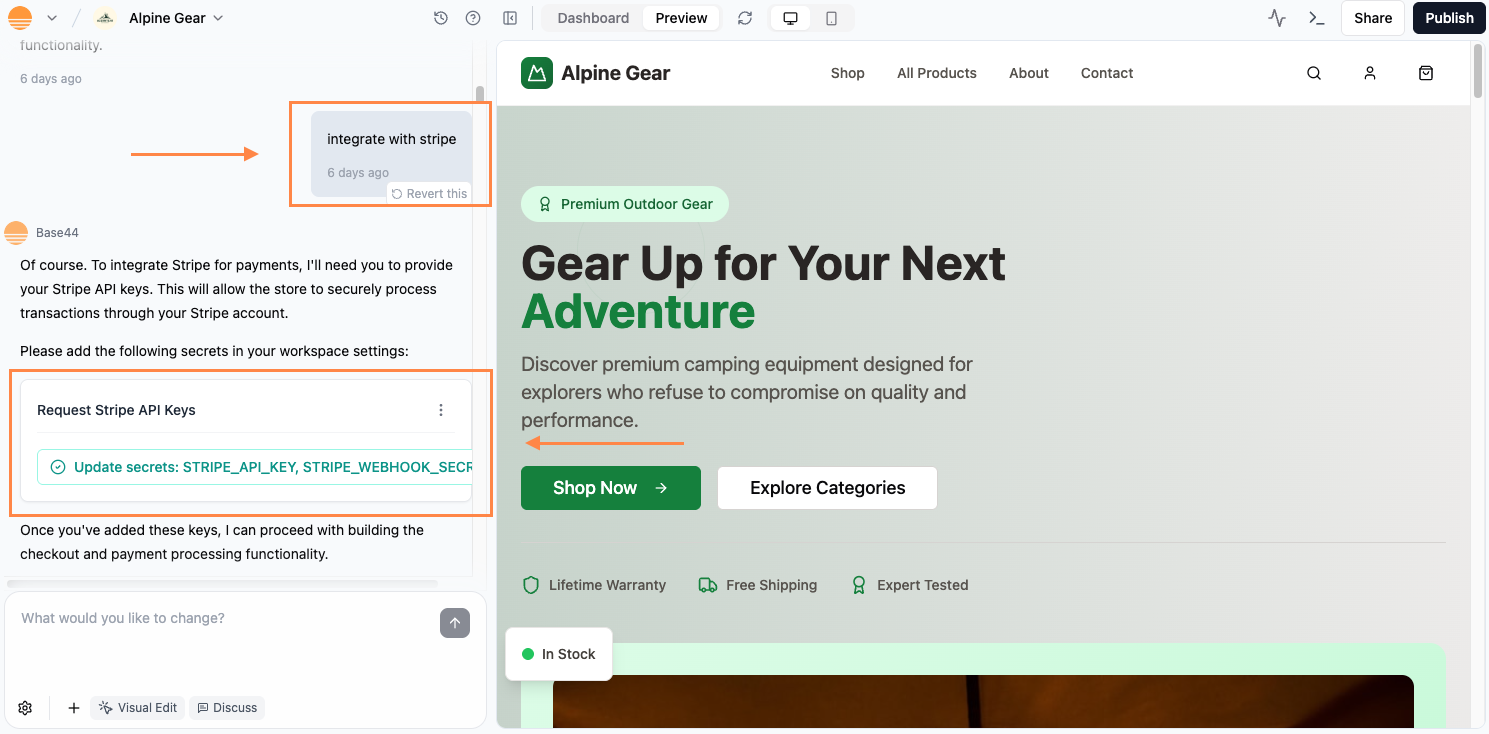
Task: Open the terminal console icon
Action: point(1317,18)
